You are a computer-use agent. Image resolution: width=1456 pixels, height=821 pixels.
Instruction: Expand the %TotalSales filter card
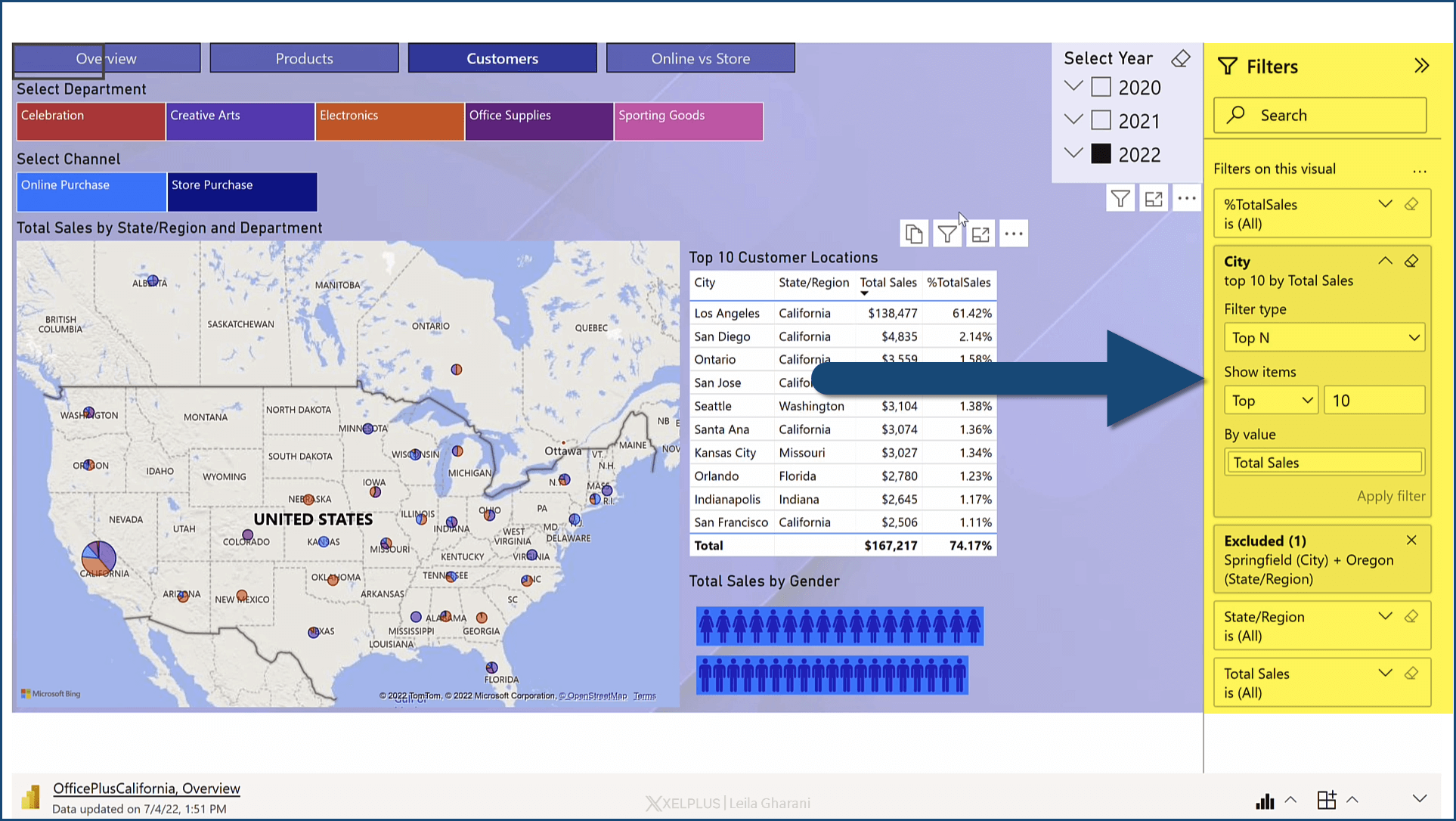pyautogui.click(x=1385, y=204)
